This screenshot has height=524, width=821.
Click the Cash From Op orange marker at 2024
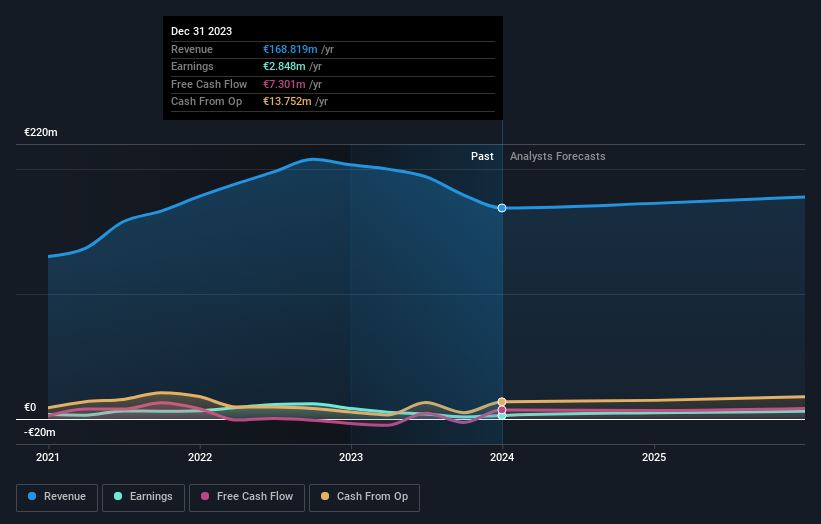click(x=502, y=402)
